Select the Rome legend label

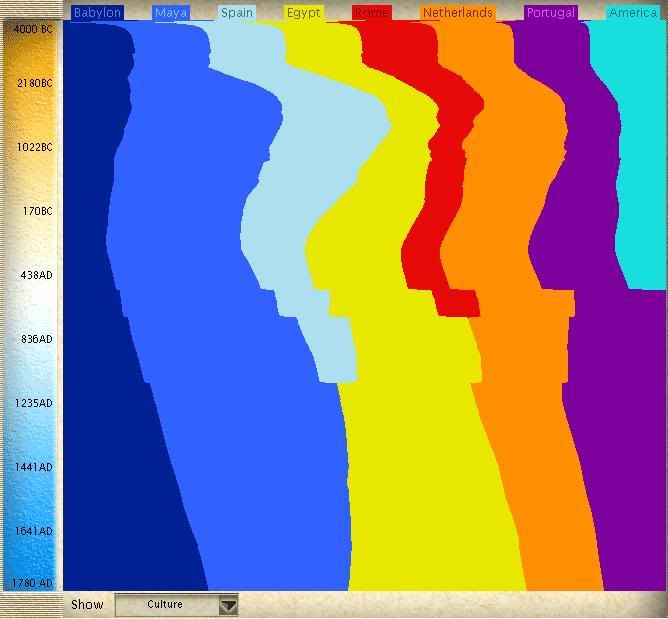(371, 13)
